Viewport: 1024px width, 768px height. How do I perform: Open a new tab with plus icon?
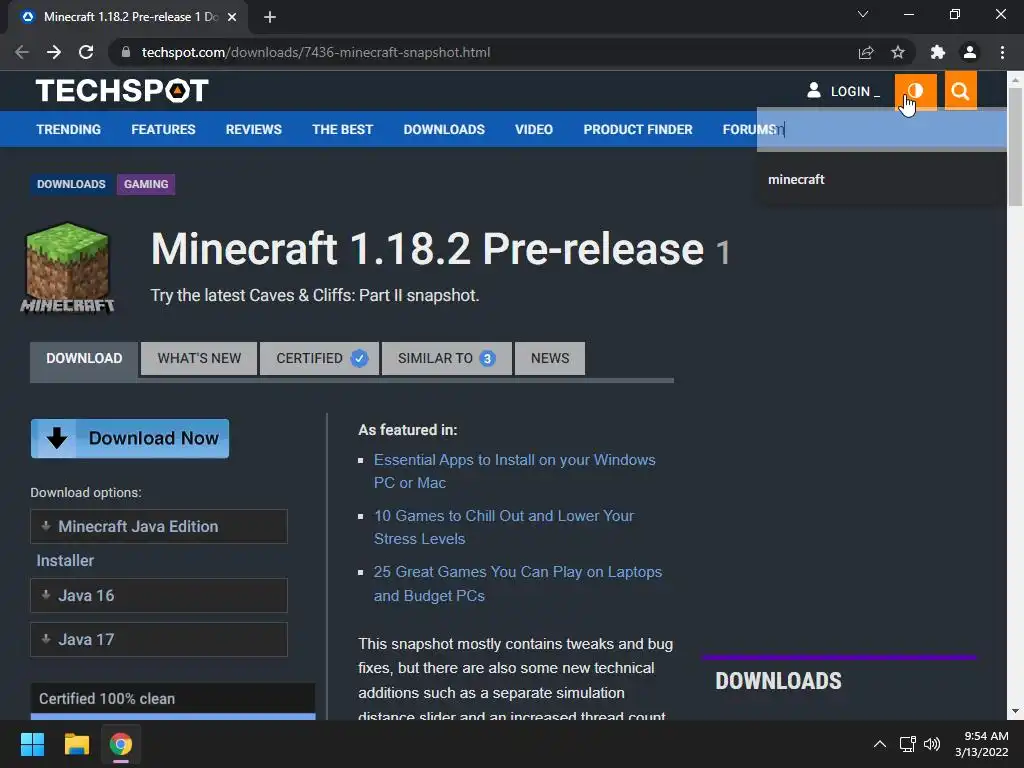coord(270,17)
